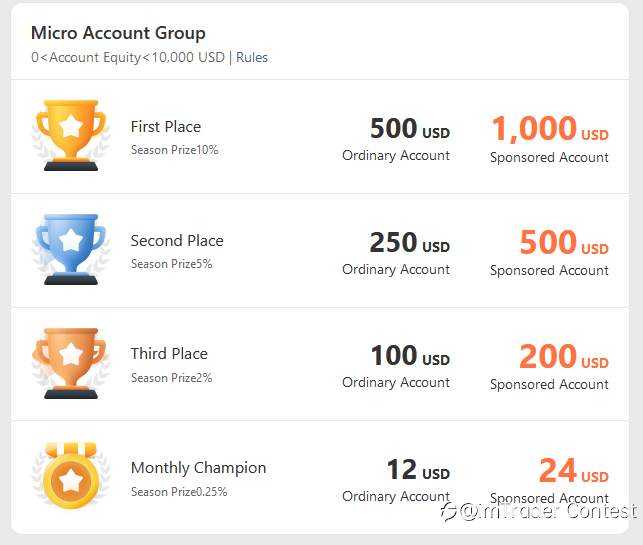This screenshot has width=643, height=545.
Task: Select the First Place label
Action: pyautogui.click(x=166, y=127)
